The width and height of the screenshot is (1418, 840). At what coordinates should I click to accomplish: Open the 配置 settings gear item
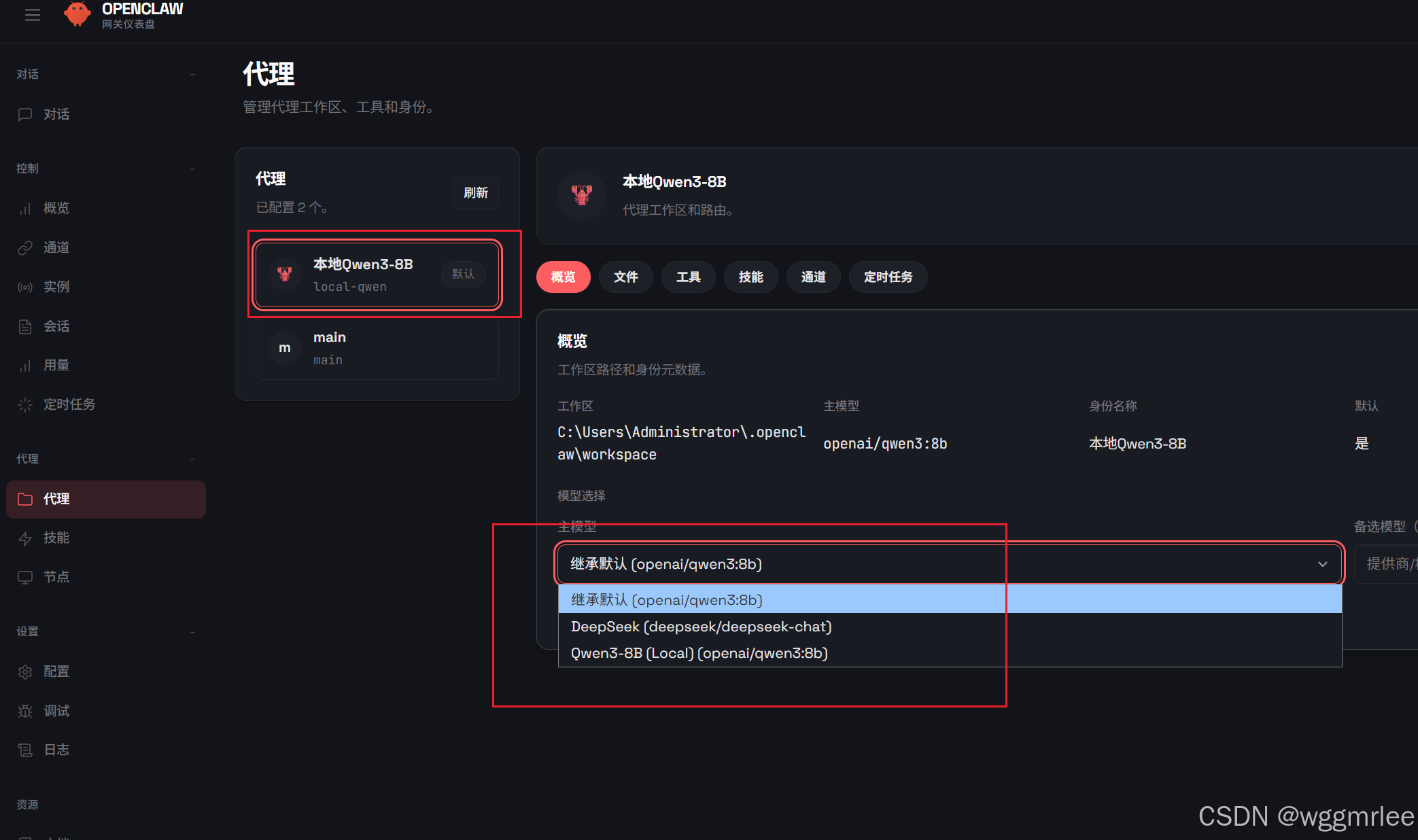tap(56, 671)
